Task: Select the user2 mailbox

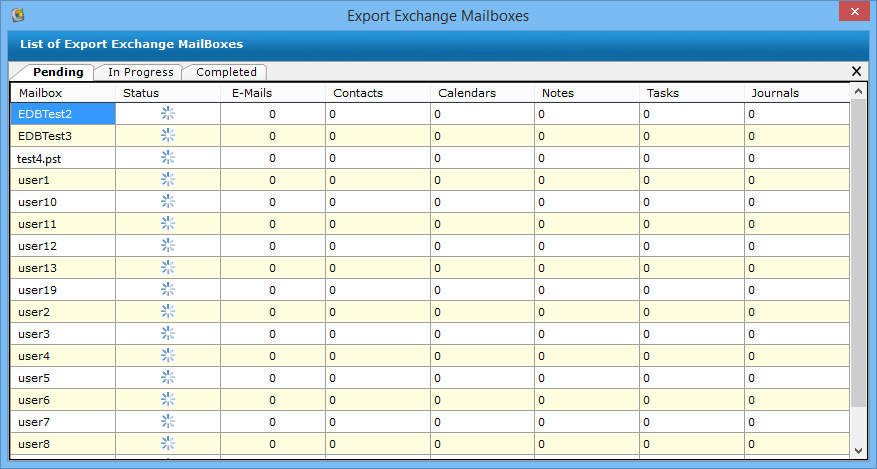Action: [63, 312]
